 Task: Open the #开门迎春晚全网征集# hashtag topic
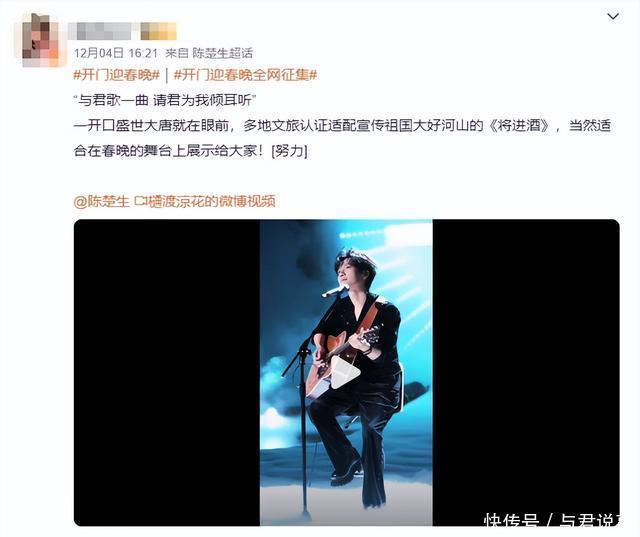tap(245, 75)
